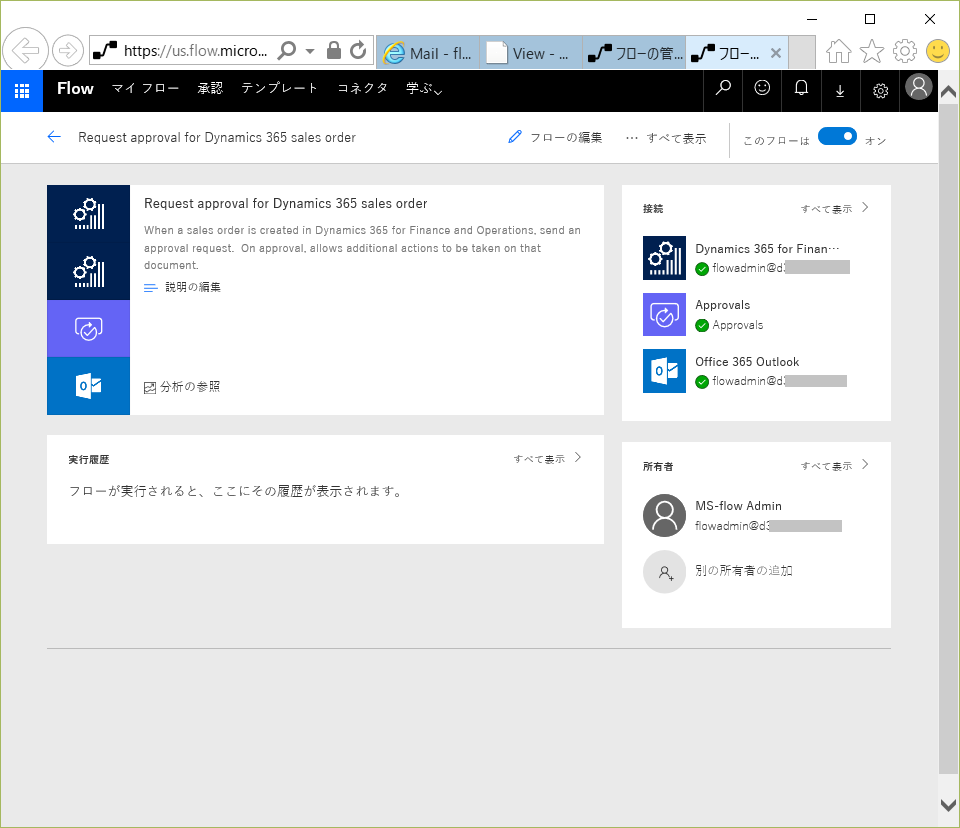Click 説明の編集 link
The width and height of the screenshot is (960, 828).
click(x=193, y=287)
